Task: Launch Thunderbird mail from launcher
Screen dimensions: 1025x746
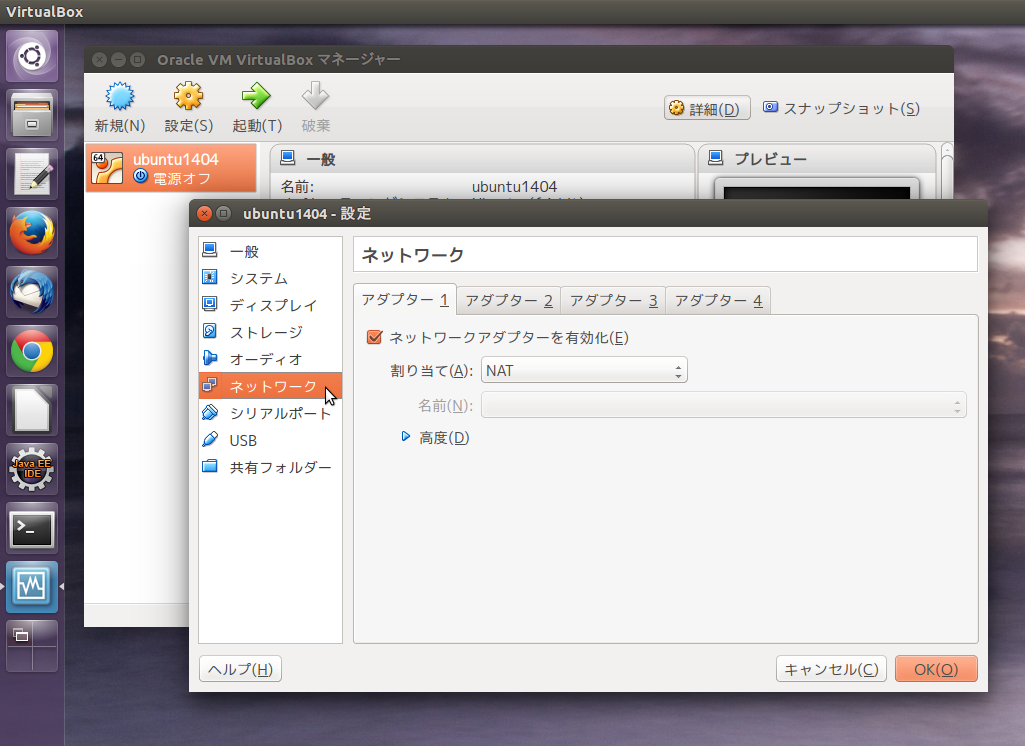Action: click(x=32, y=292)
